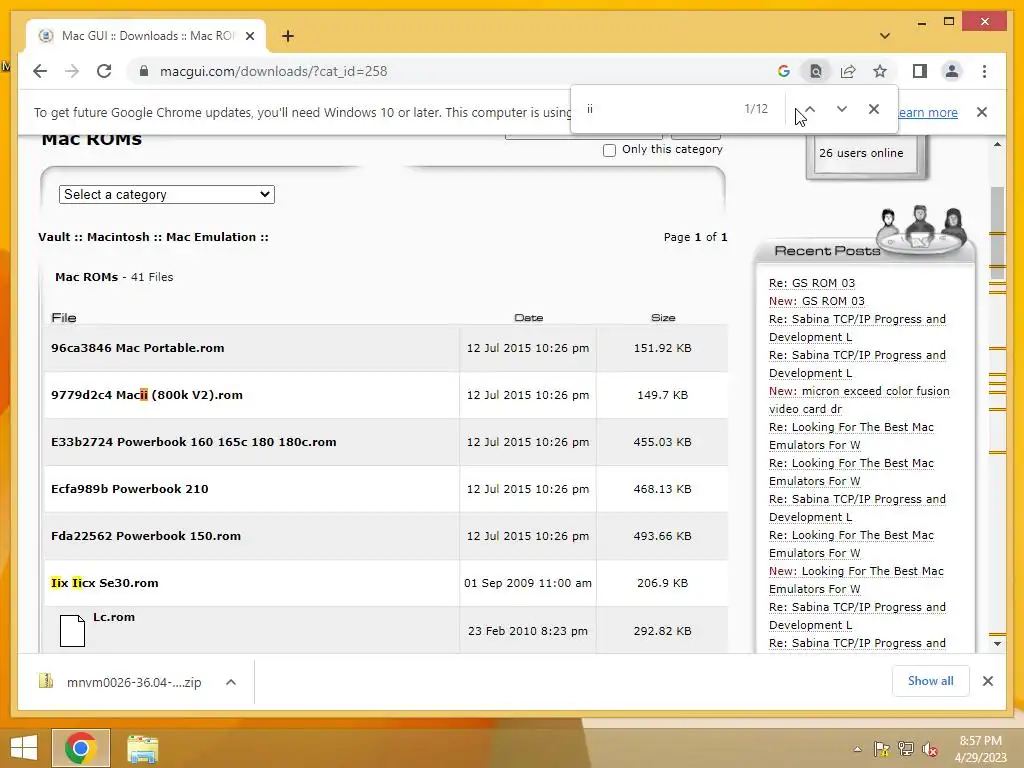Click the scrollbar down arrow
The width and height of the screenshot is (1024, 768).
click(x=997, y=643)
